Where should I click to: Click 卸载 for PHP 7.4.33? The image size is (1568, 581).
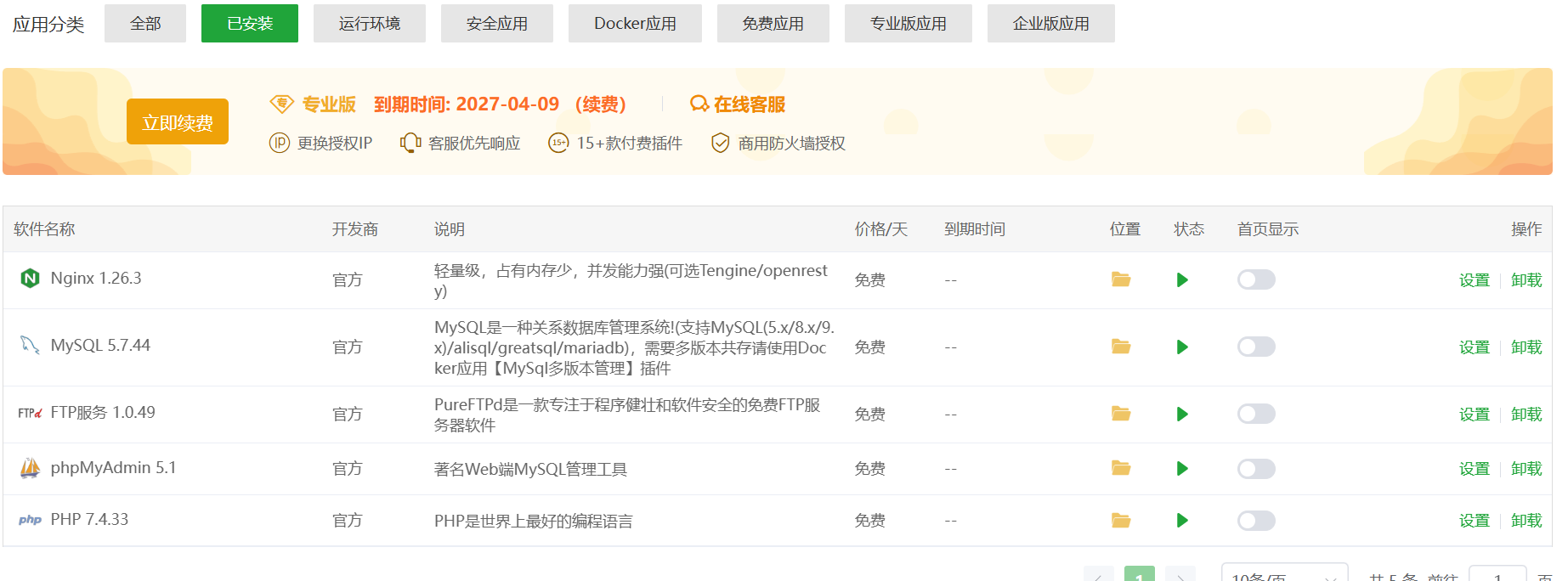pyautogui.click(x=1526, y=520)
